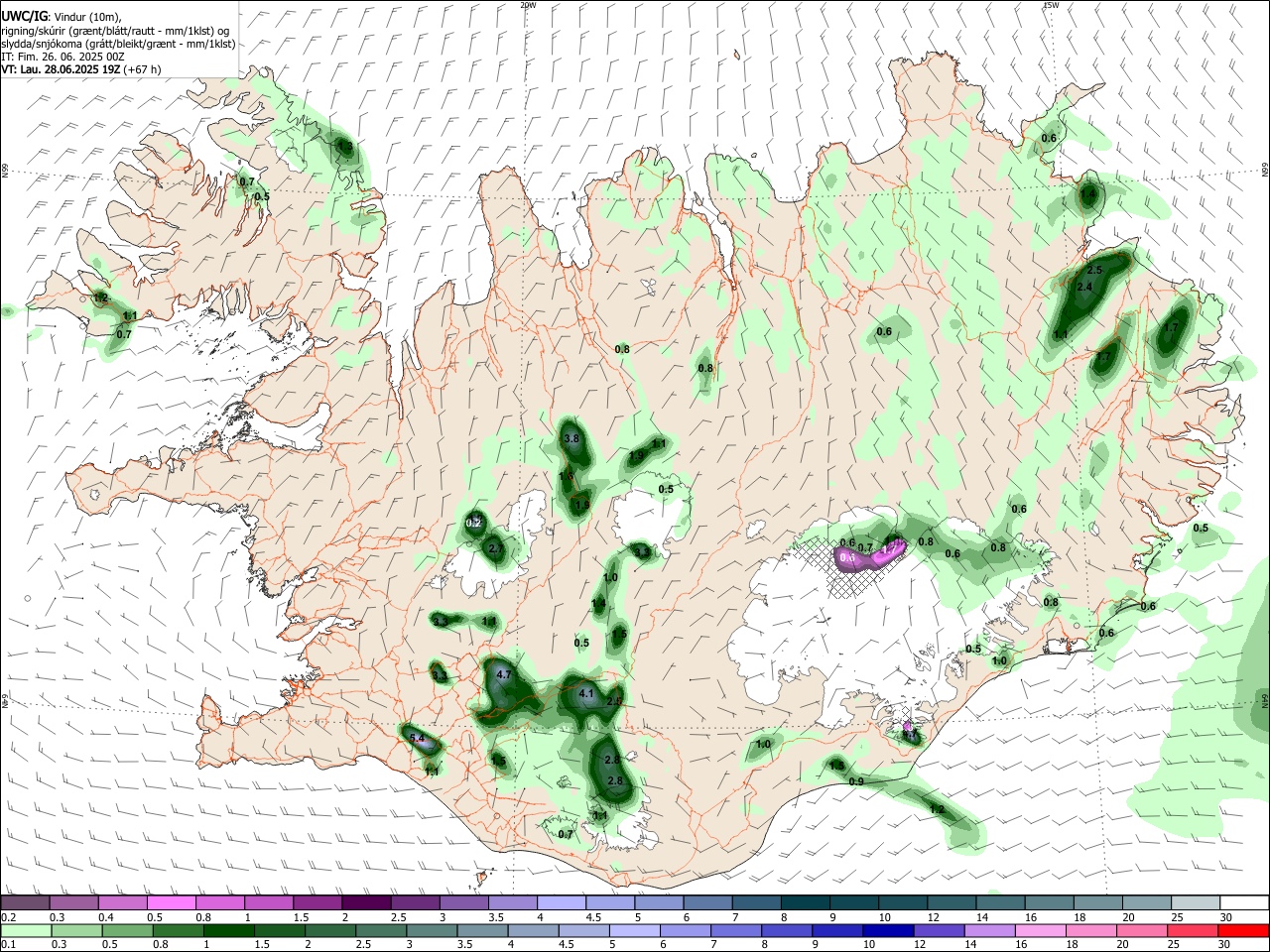The height and width of the screenshot is (952, 1270).
Task: Select the dark purple swatch labeled 2 in upper legend
Action: tap(366, 902)
